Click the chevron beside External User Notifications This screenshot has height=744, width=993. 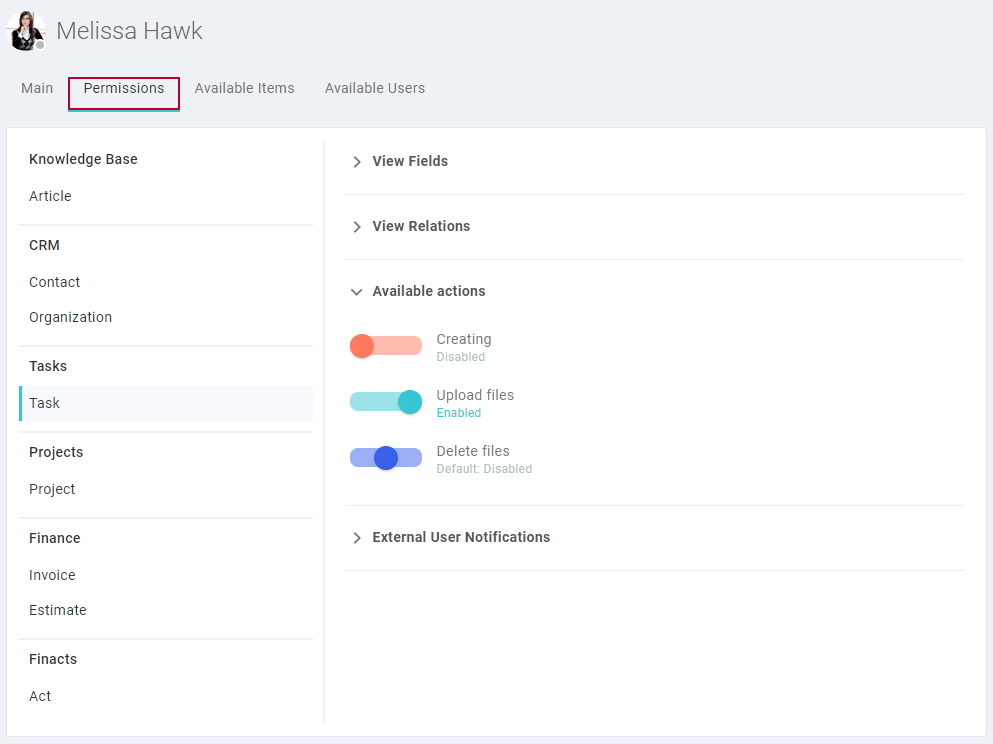pos(357,538)
